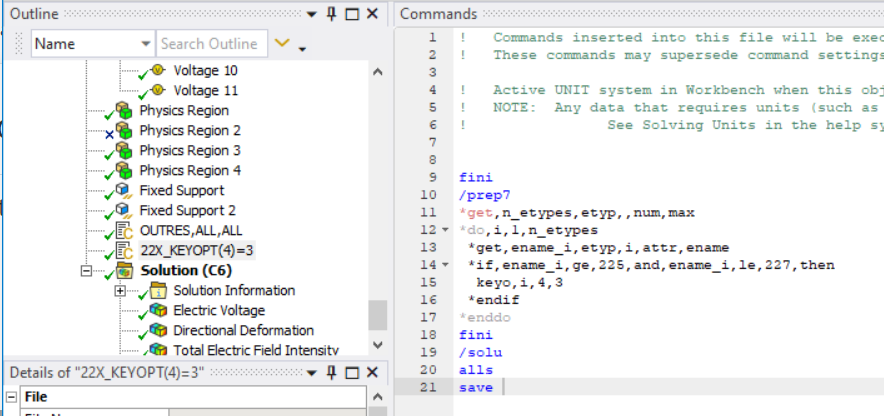Click the Physics Region 2 icon

(x=125, y=130)
